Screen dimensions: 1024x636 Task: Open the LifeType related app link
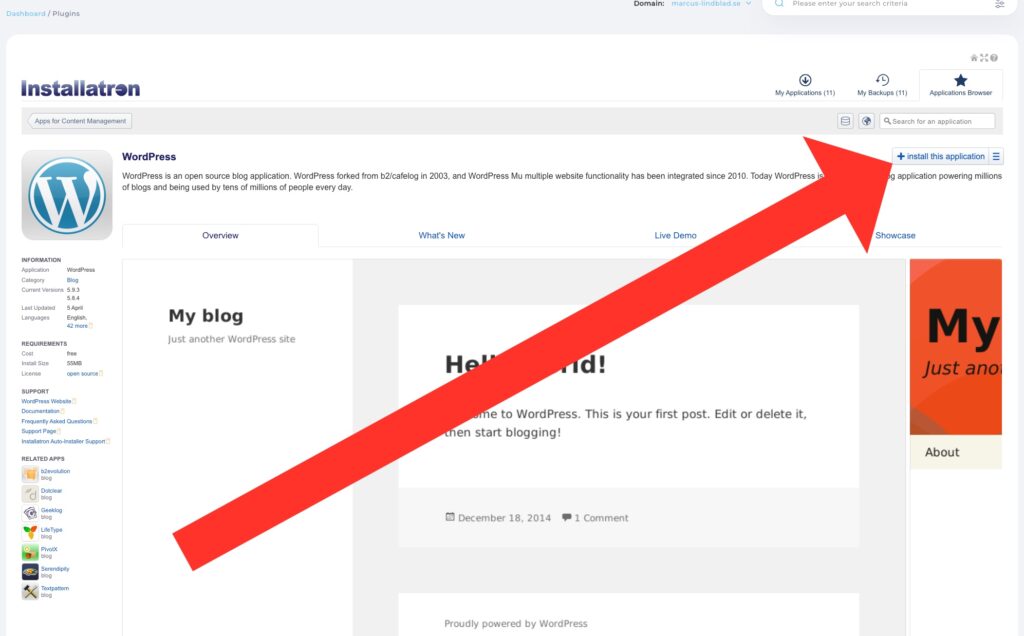tap(52, 530)
